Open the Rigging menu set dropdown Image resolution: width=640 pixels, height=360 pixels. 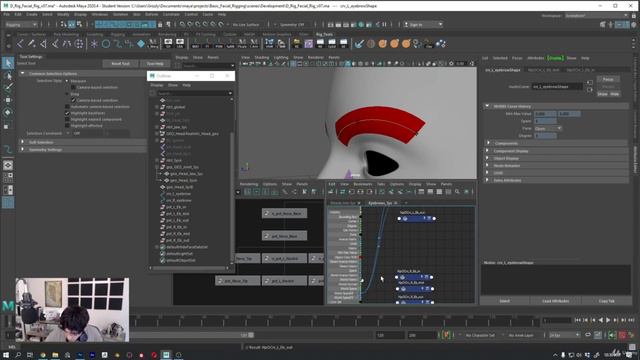tap(21, 24)
